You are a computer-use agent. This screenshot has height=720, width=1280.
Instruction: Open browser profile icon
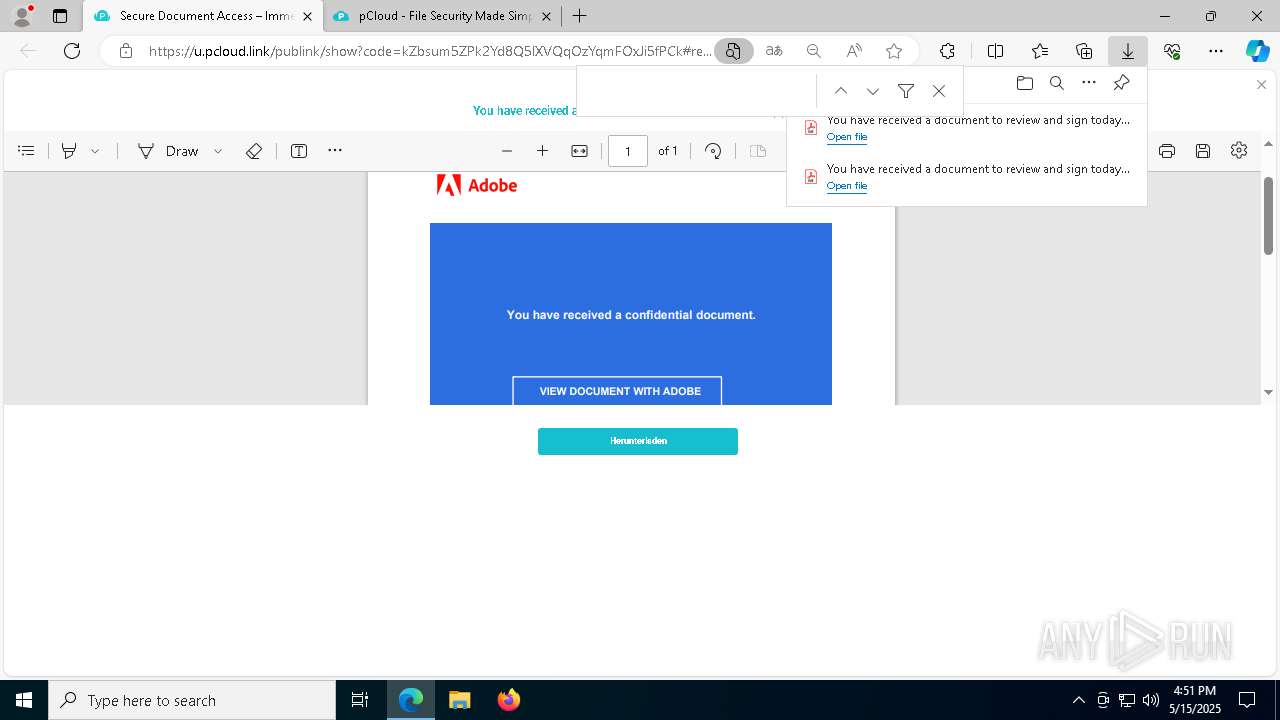pos(21,16)
